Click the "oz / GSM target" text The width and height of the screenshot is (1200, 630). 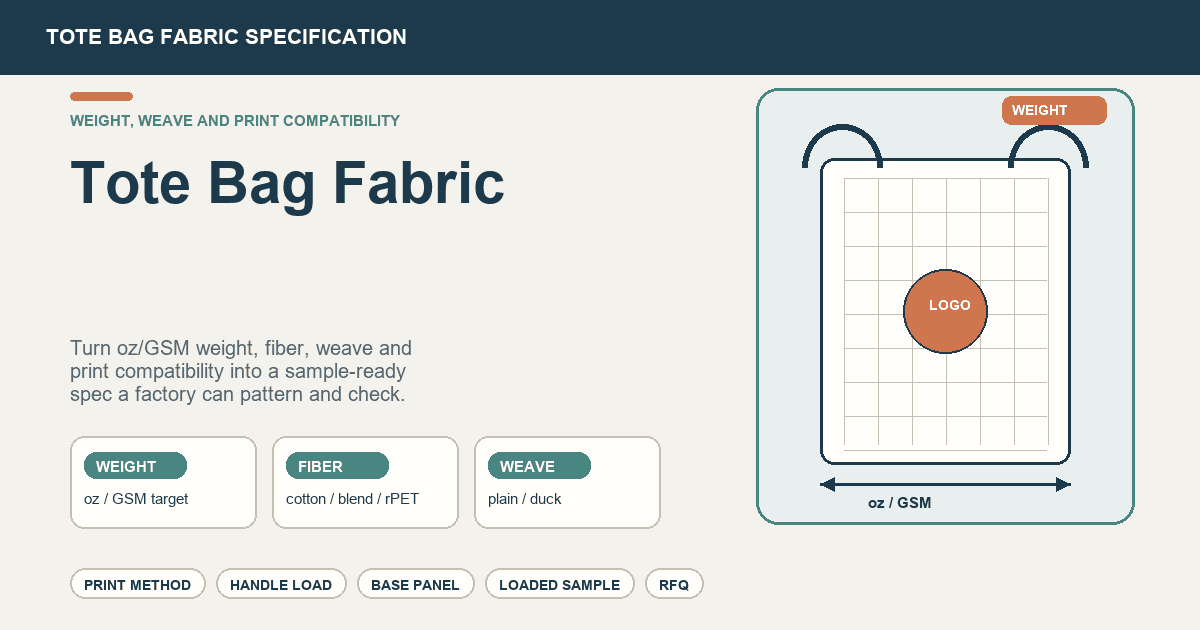pyautogui.click(x=136, y=499)
